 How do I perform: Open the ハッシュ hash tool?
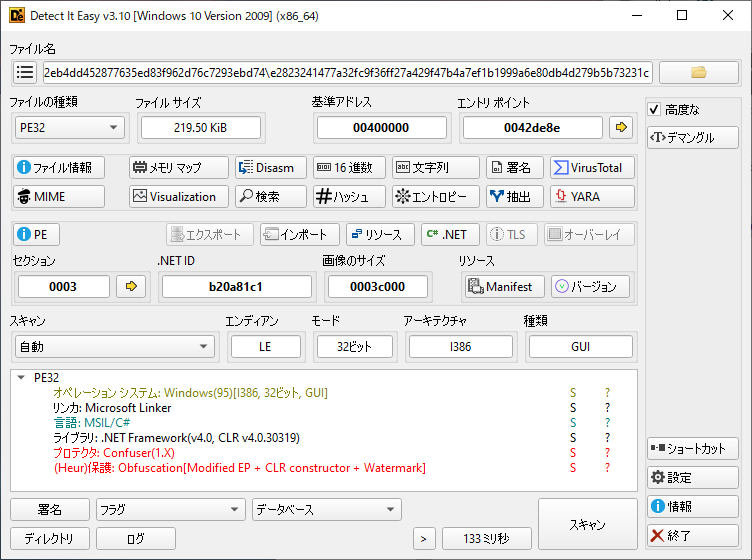349,197
